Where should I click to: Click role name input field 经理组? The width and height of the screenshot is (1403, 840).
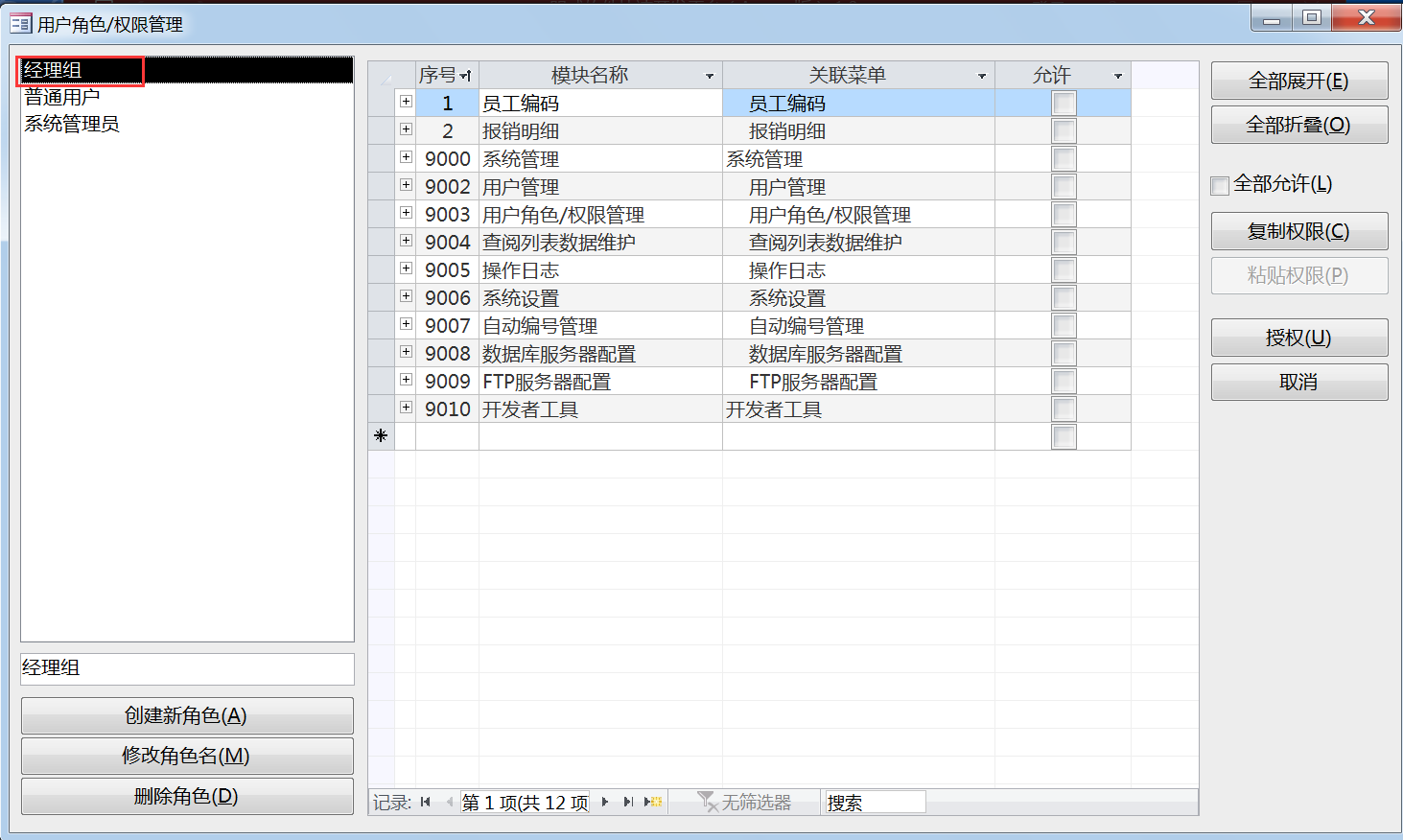tap(187, 668)
